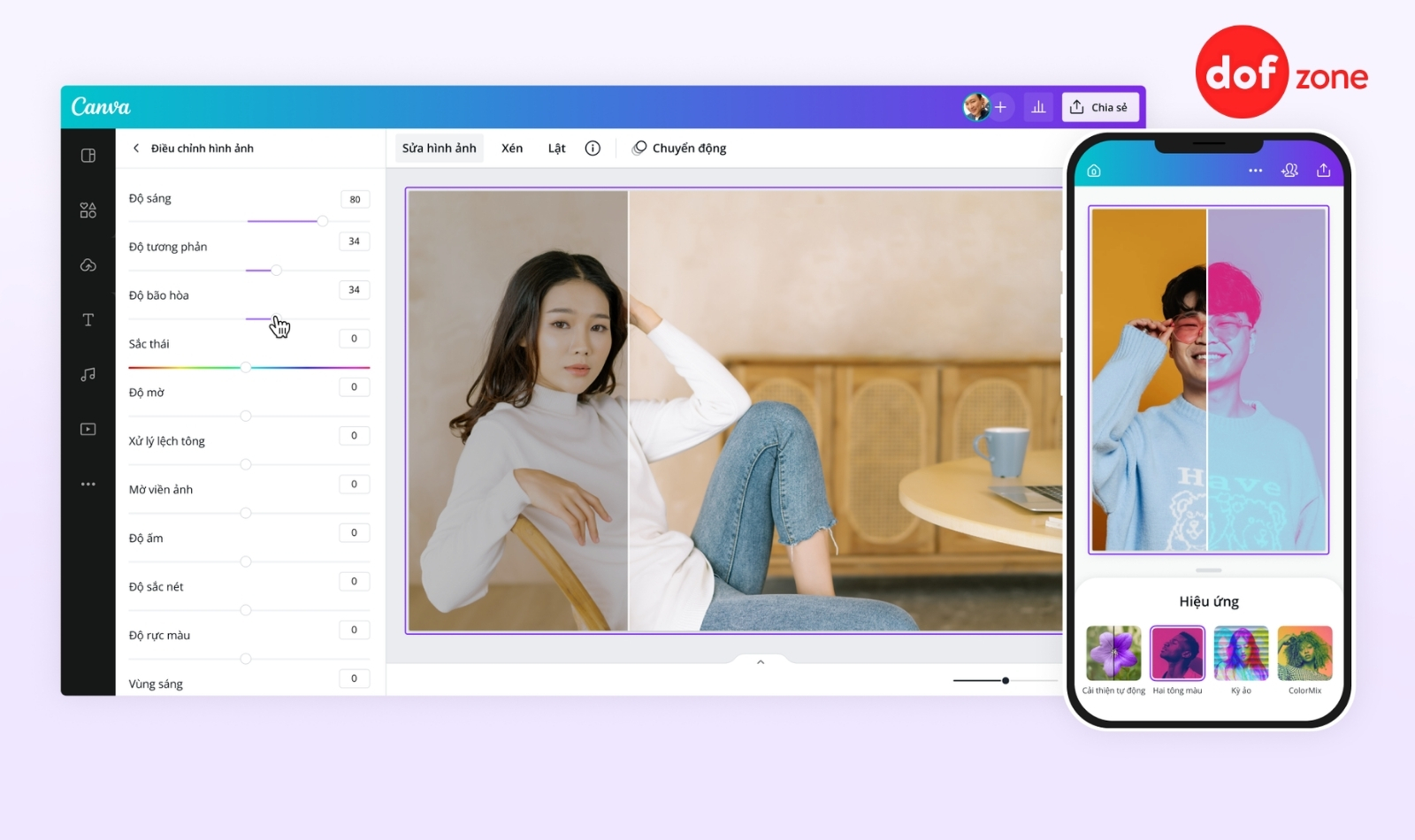
Task: Open the templates panel icon in sidebar
Action: point(88,156)
